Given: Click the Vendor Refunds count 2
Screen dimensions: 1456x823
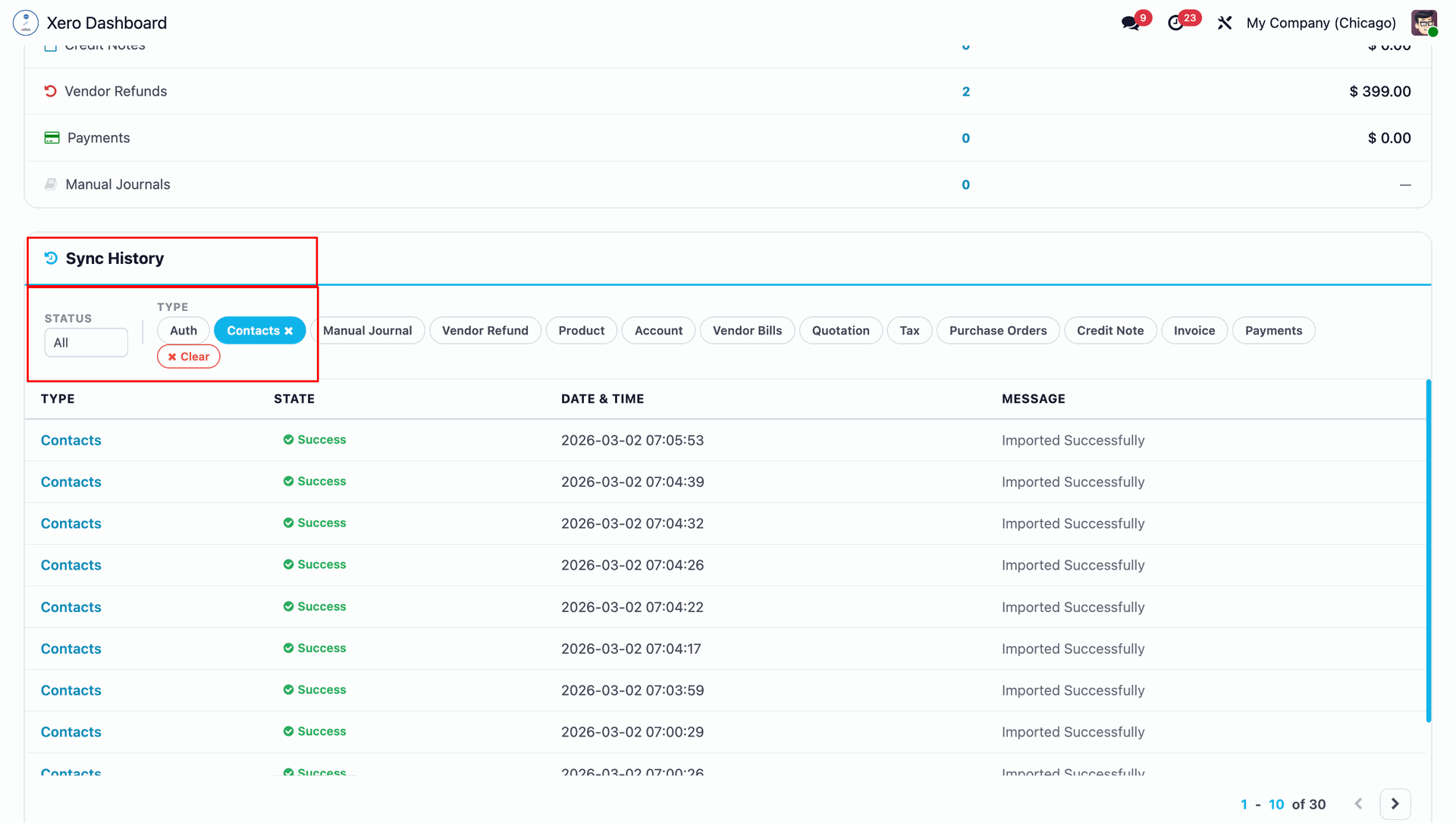Looking at the screenshot, I should [x=965, y=92].
